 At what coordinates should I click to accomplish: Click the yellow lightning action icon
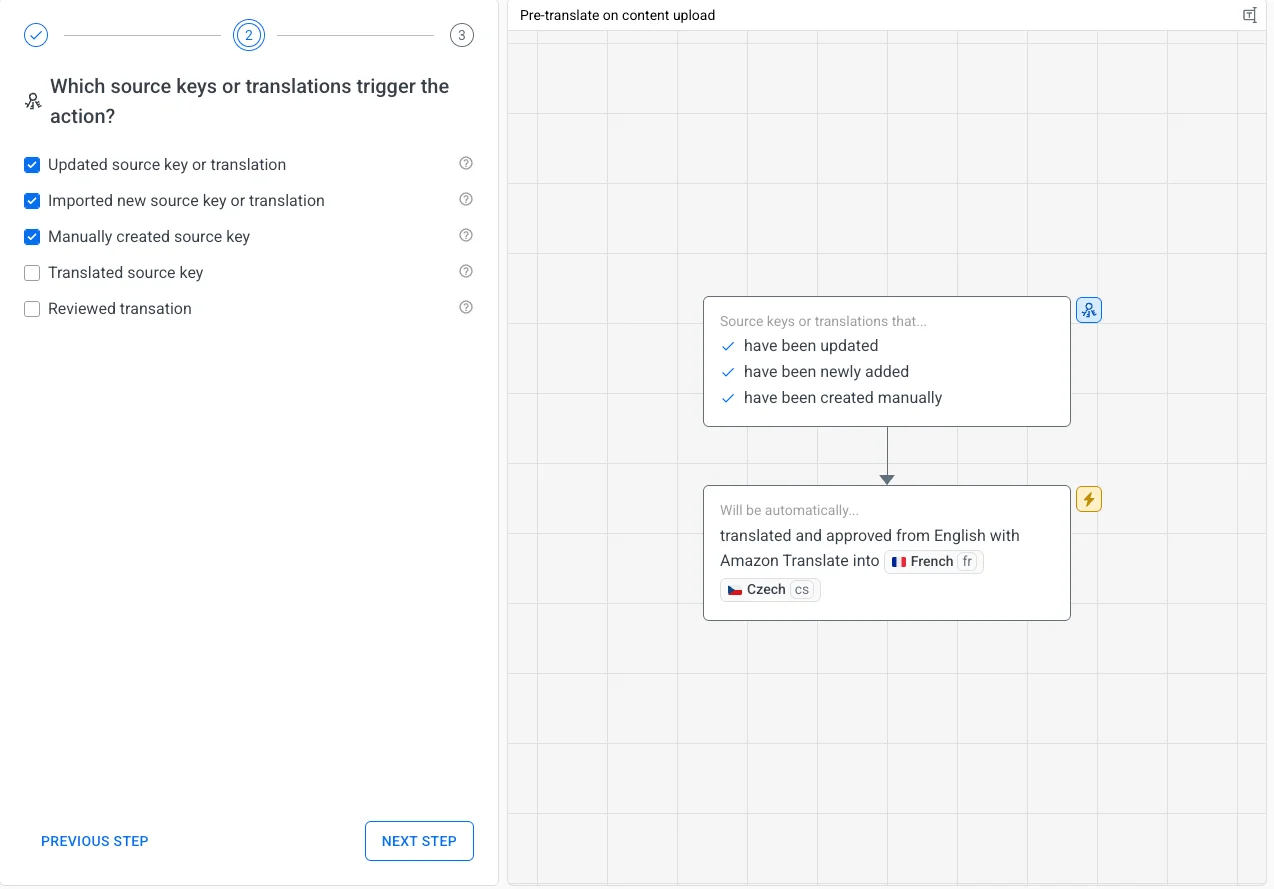coord(1088,499)
